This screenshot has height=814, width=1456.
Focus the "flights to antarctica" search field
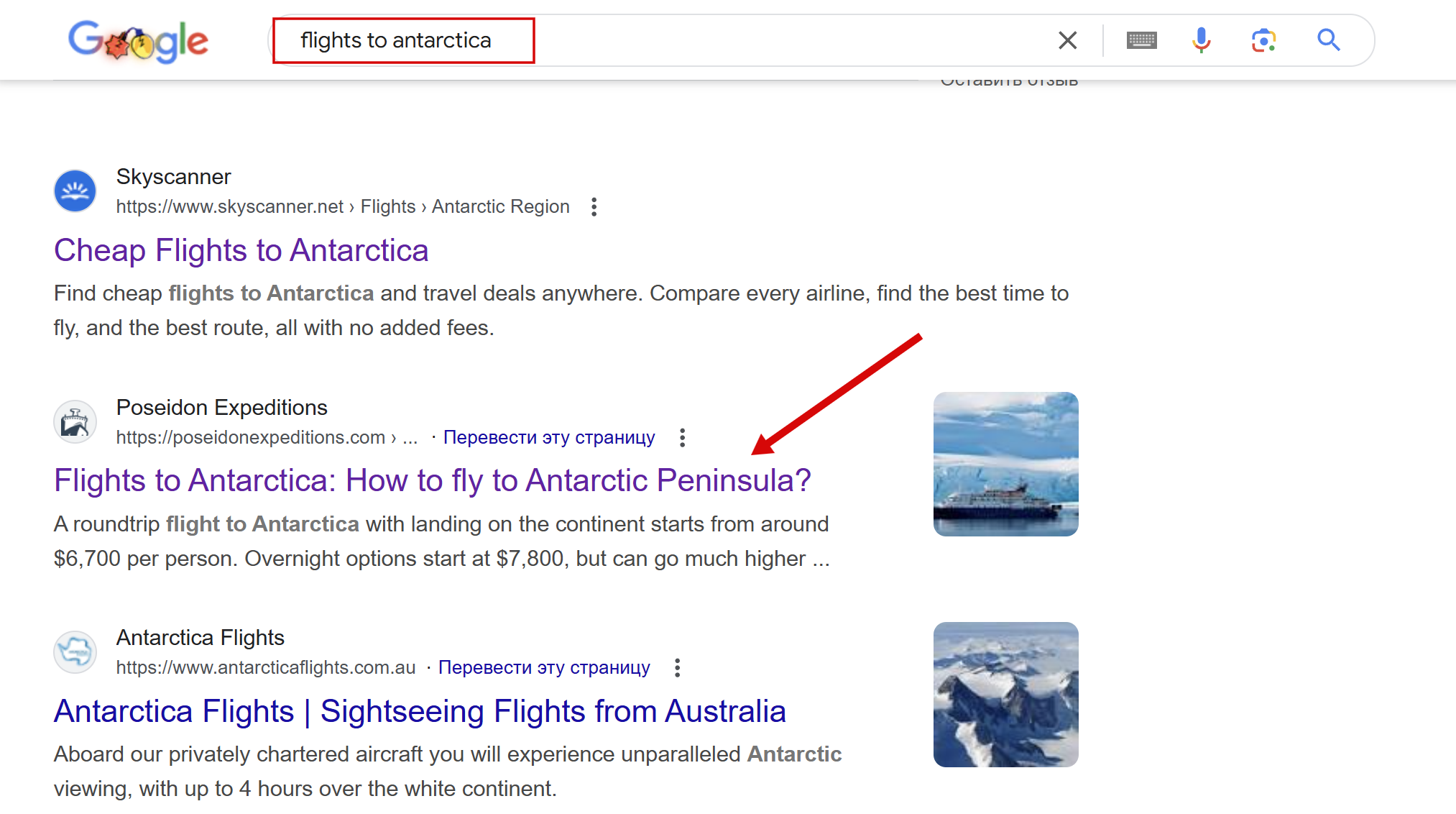pos(647,40)
